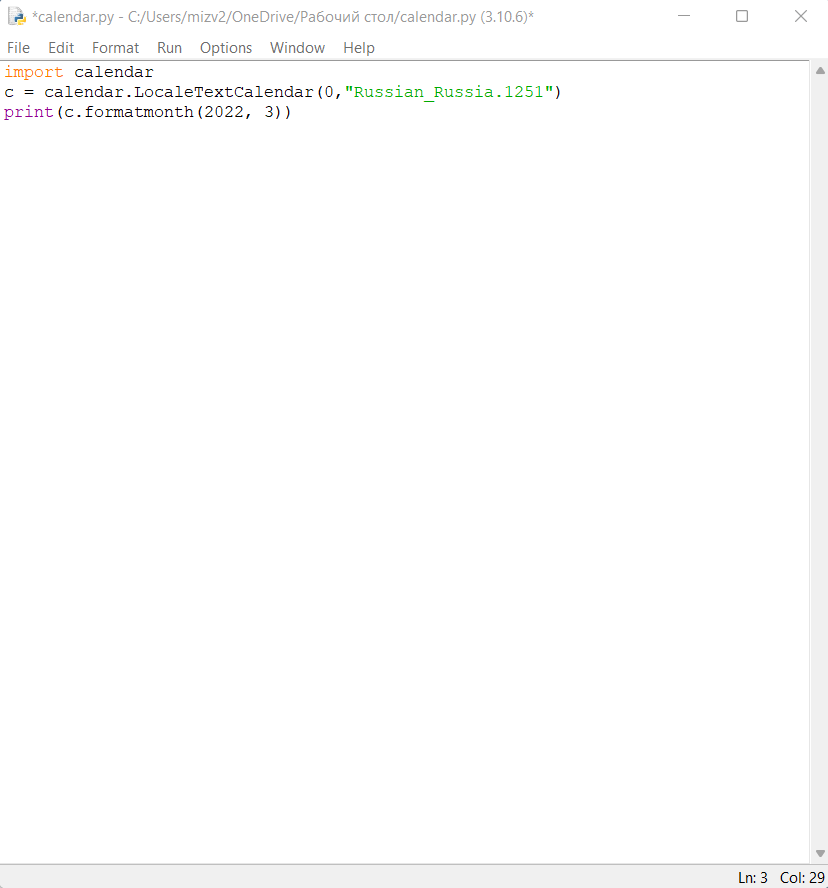Click the scrollbar down arrow
The image size is (828, 888).
(820, 853)
